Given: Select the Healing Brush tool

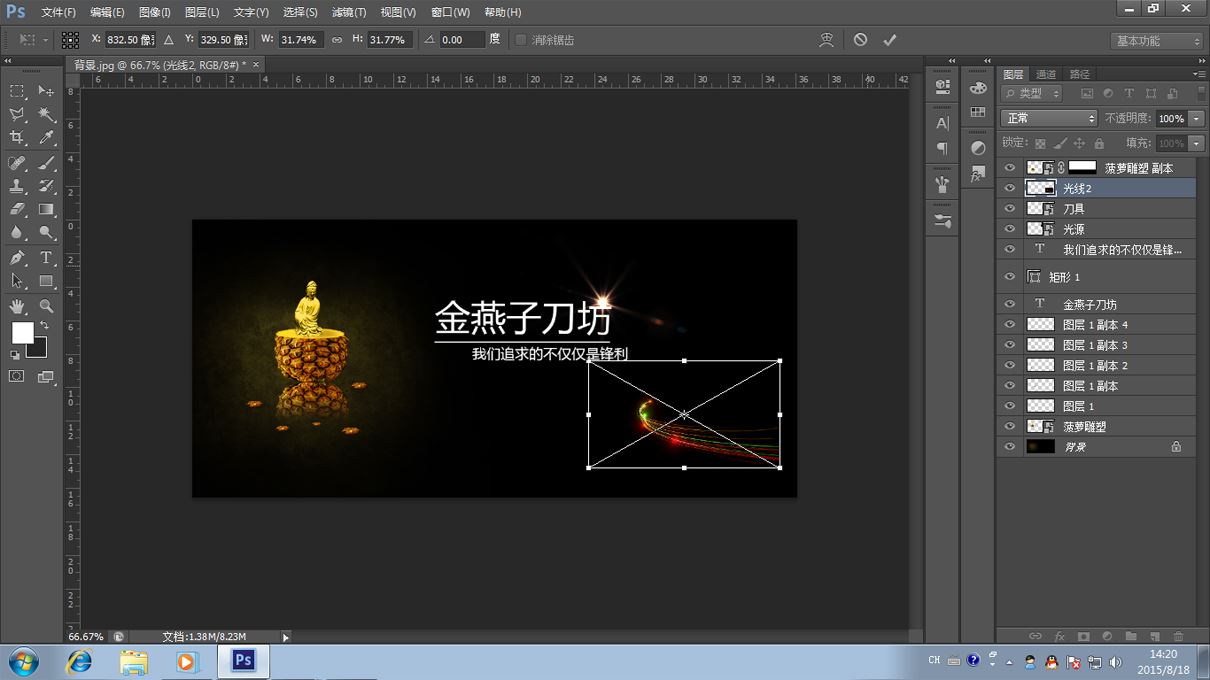Looking at the screenshot, I should 17,163.
